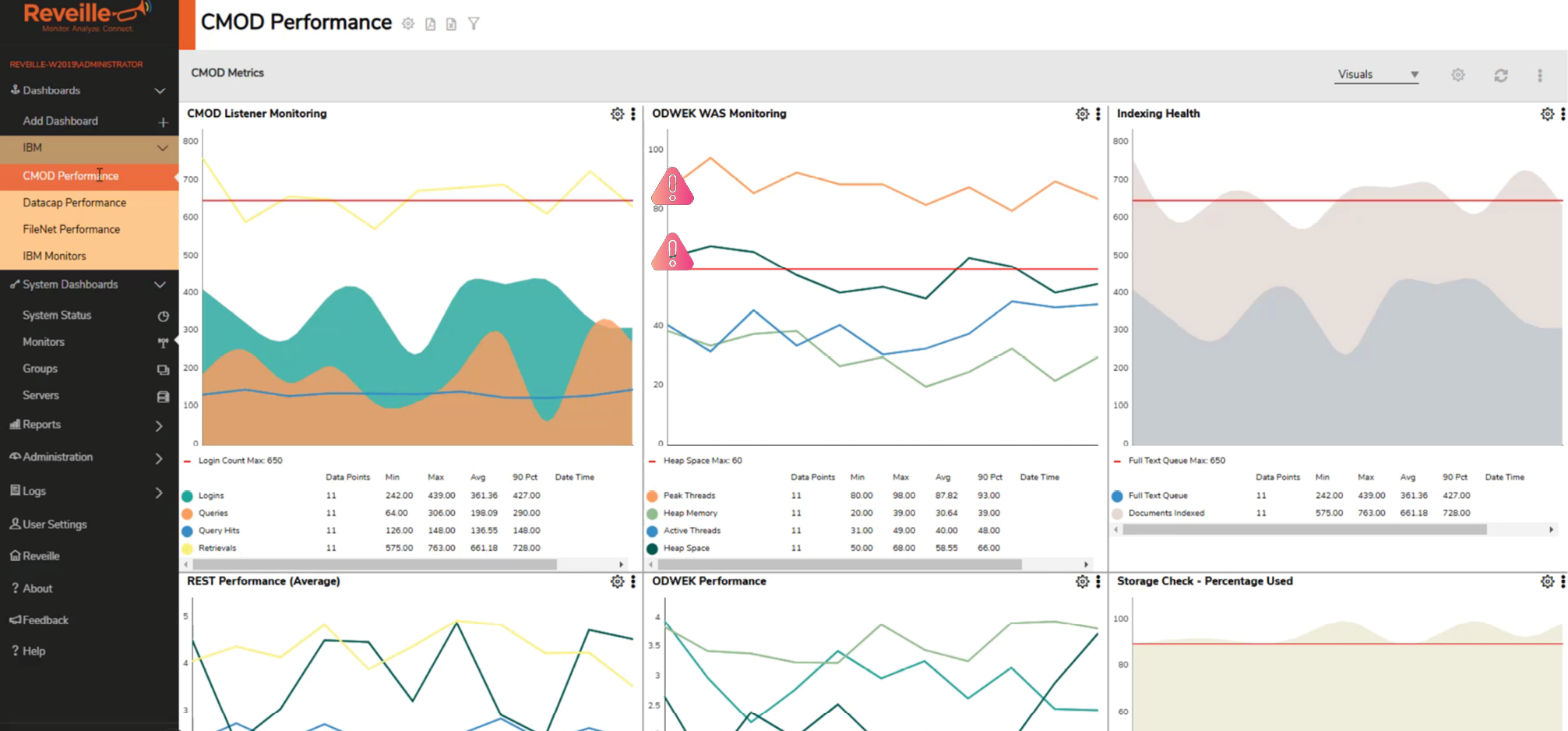Open CMOD Listener Monitoring gear settings
This screenshot has height=731, width=1568.
point(618,114)
